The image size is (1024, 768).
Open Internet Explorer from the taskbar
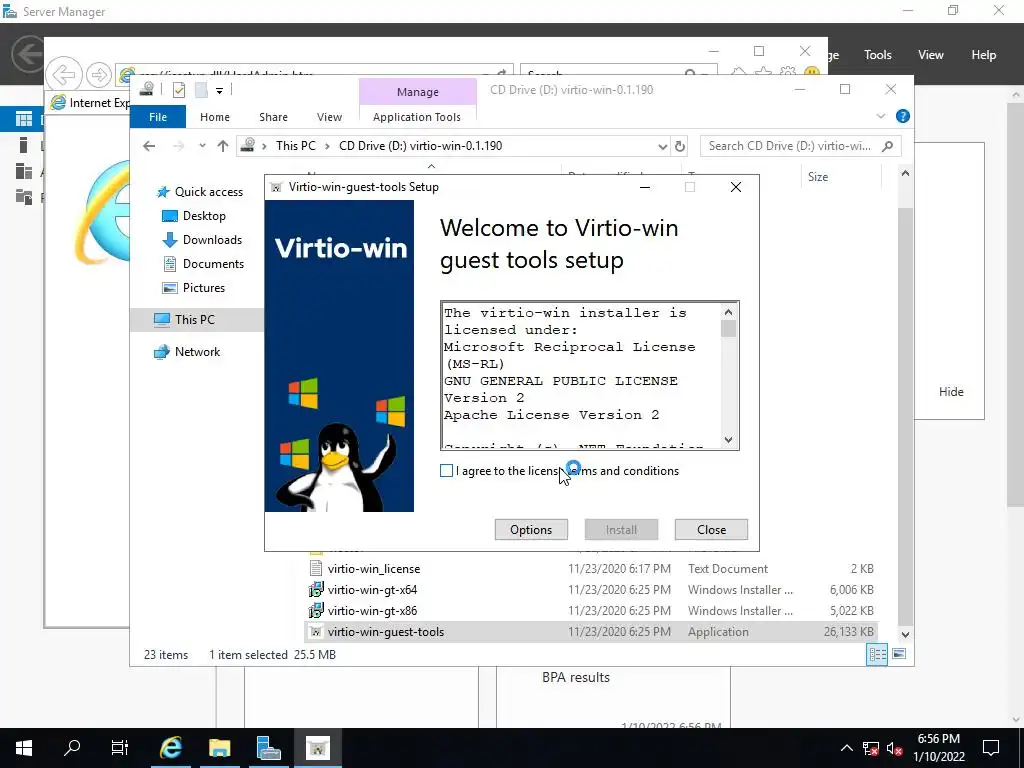click(x=171, y=748)
